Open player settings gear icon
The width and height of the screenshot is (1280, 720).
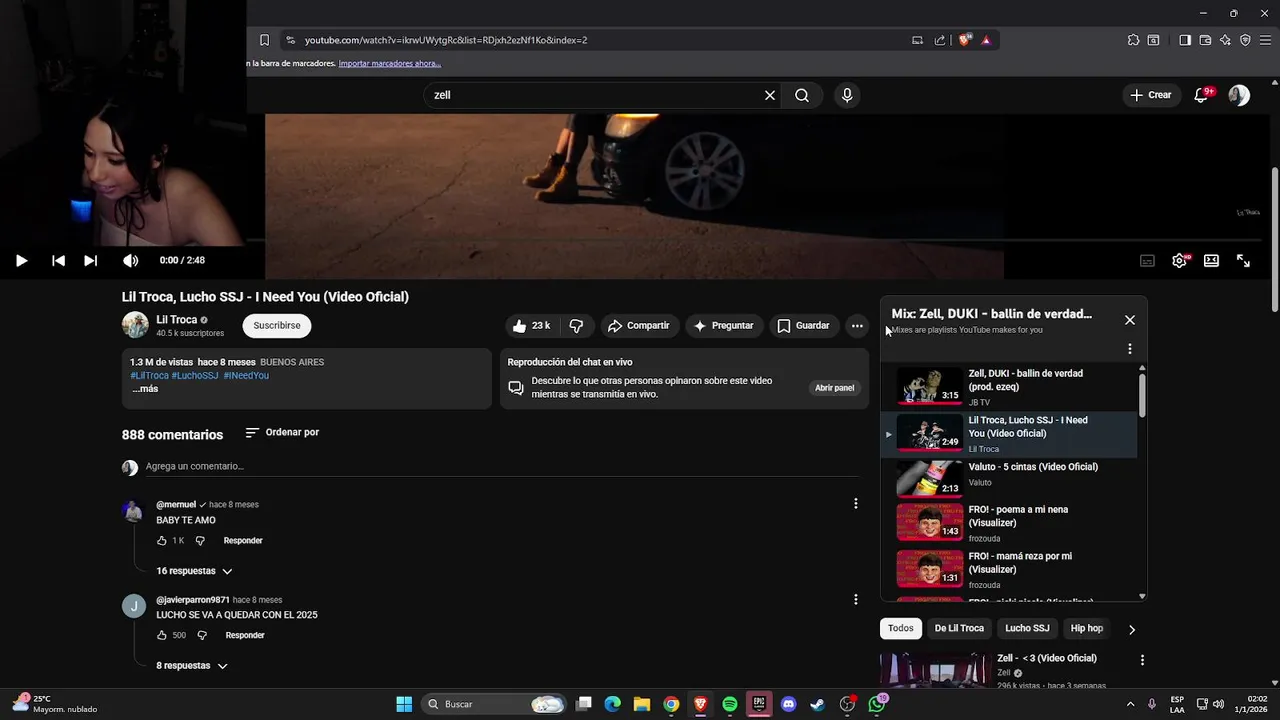[x=1180, y=260]
